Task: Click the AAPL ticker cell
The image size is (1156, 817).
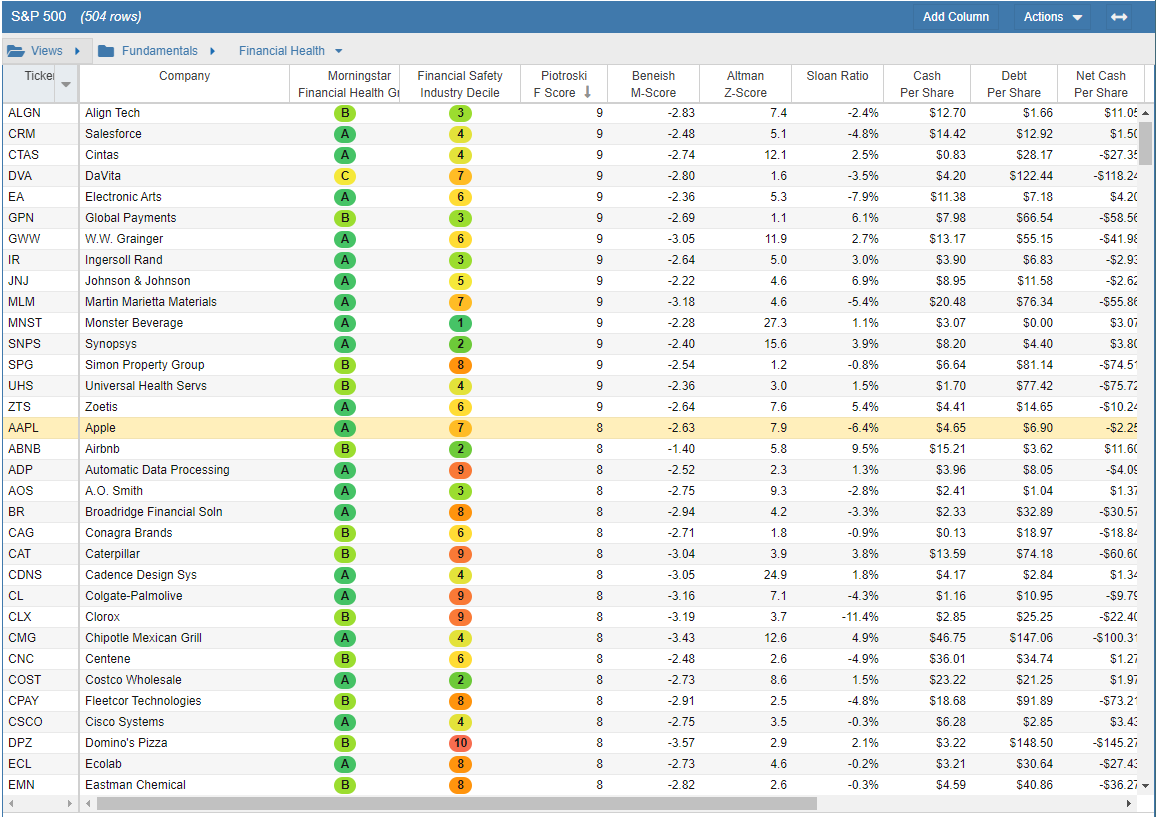Action: [x=25, y=428]
